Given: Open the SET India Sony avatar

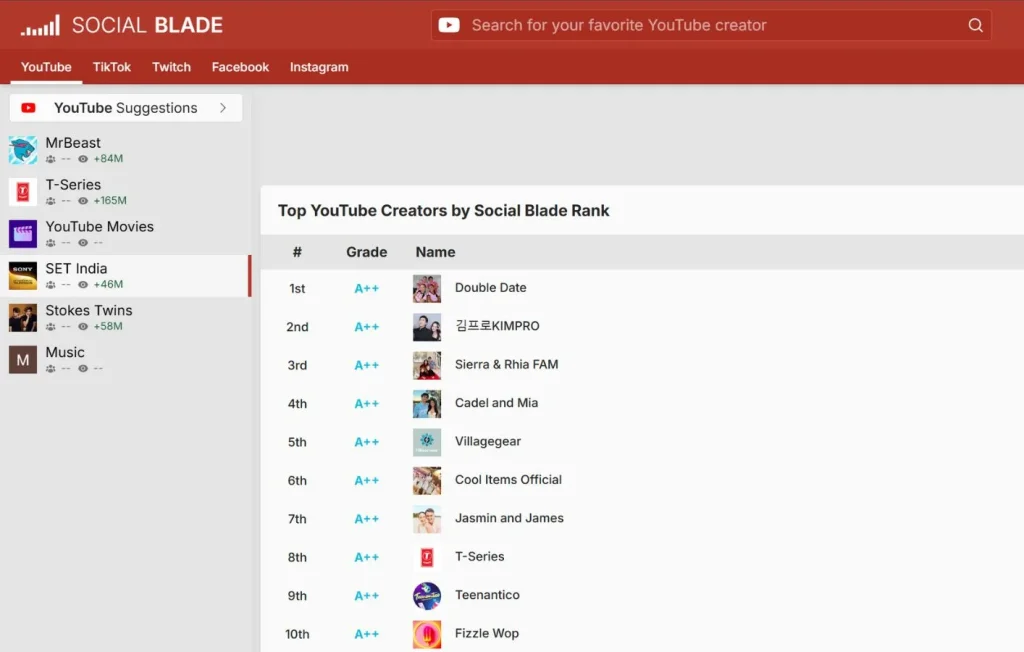Looking at the screenshot, I should tap(23, 276).
